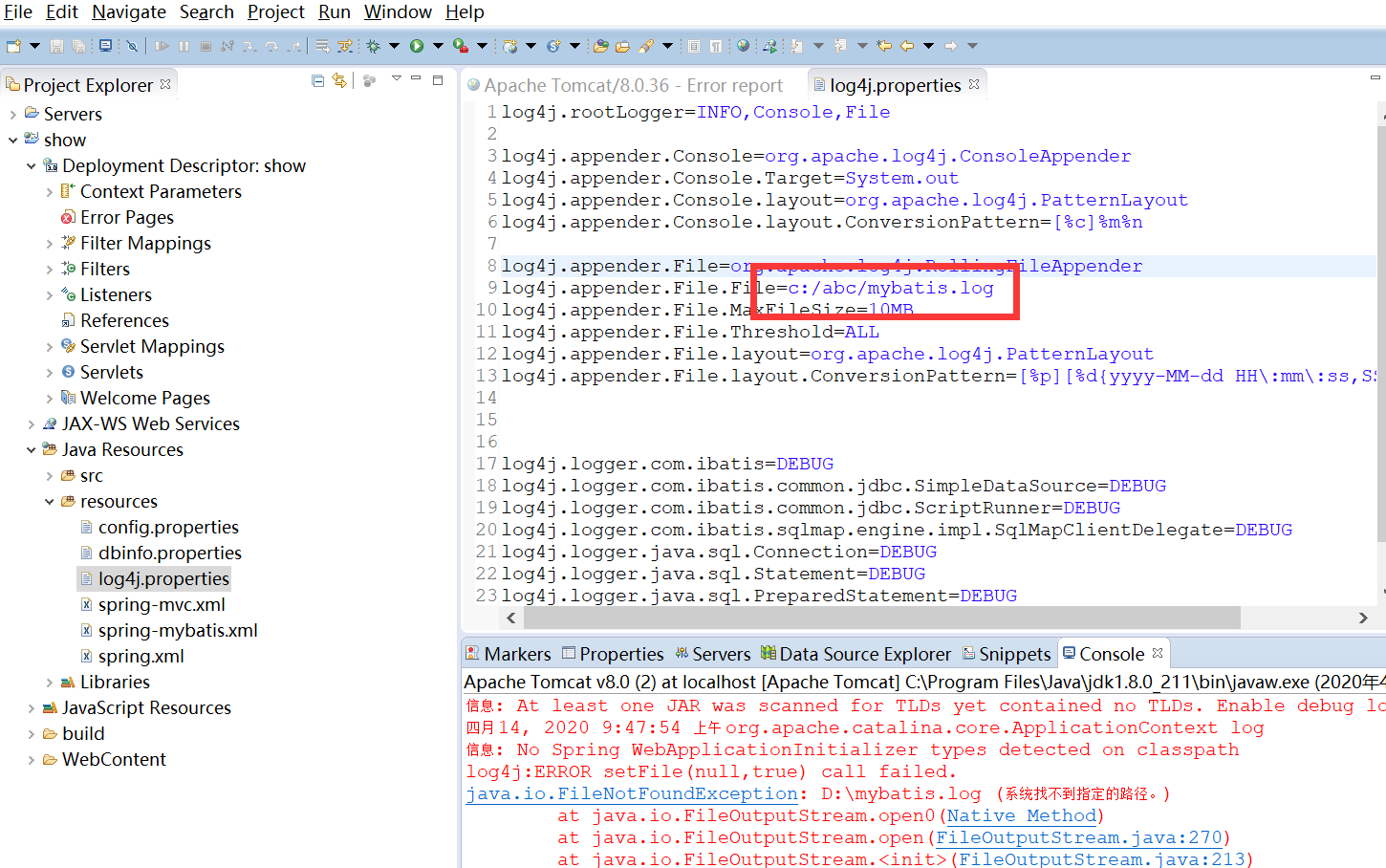
Task: Click the Resume debug toolbar icon
Action: coord(162,46)
